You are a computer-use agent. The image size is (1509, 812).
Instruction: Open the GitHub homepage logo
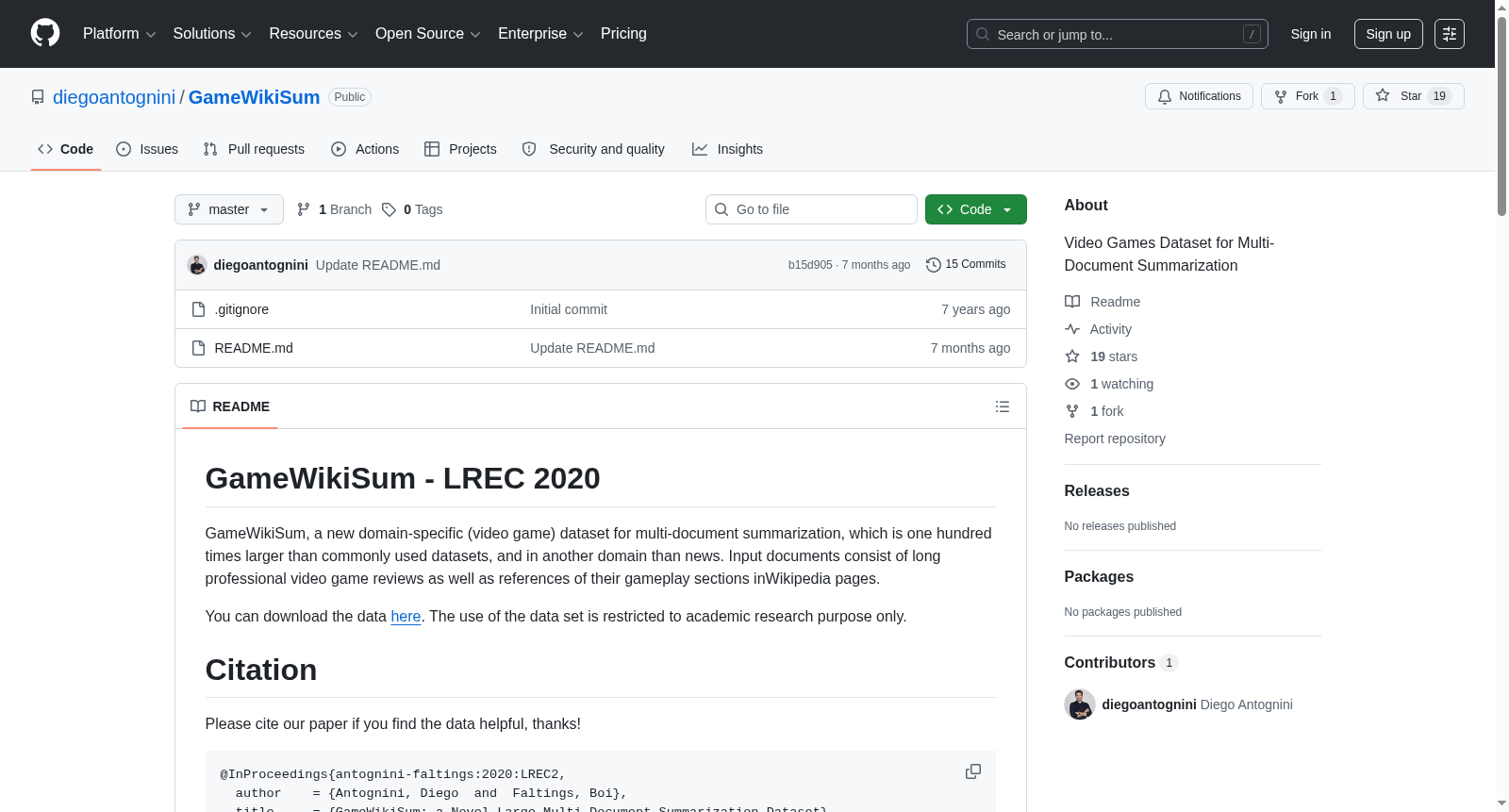click(45, 33)
